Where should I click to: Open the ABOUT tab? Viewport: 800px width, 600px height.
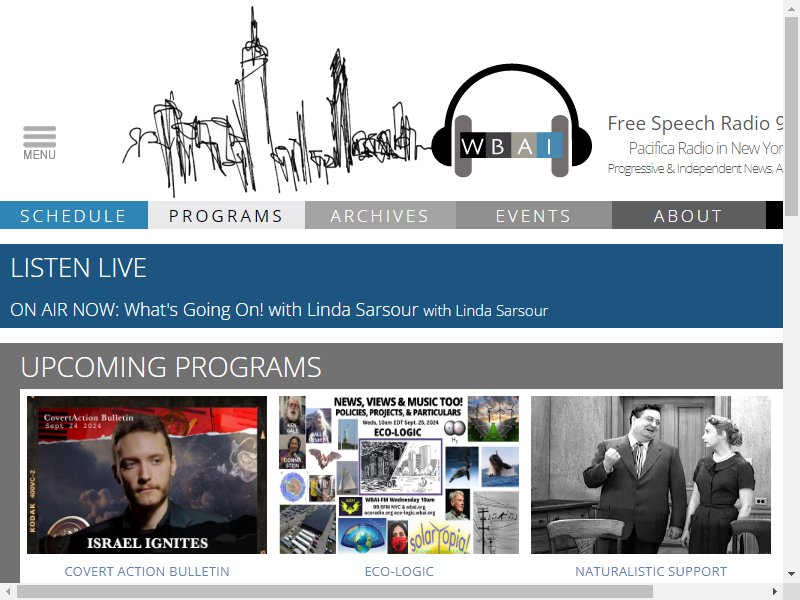[x=688, y=215]
